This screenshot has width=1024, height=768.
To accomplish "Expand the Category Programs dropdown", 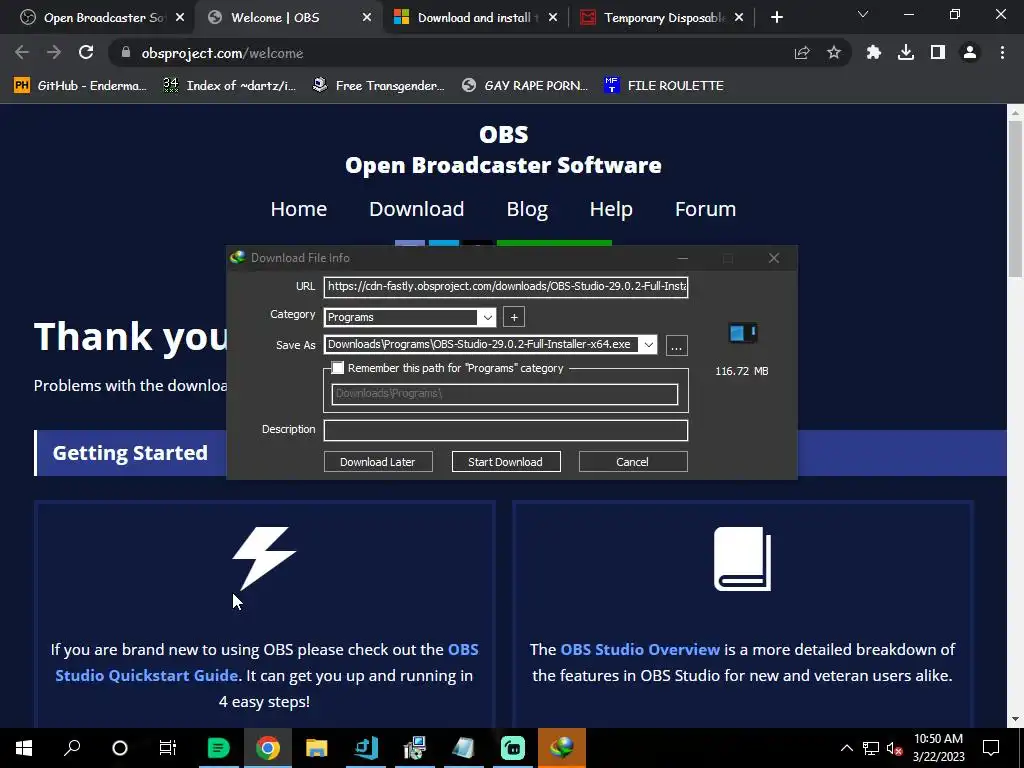I will pyautogui.click(x=487, y=317).
